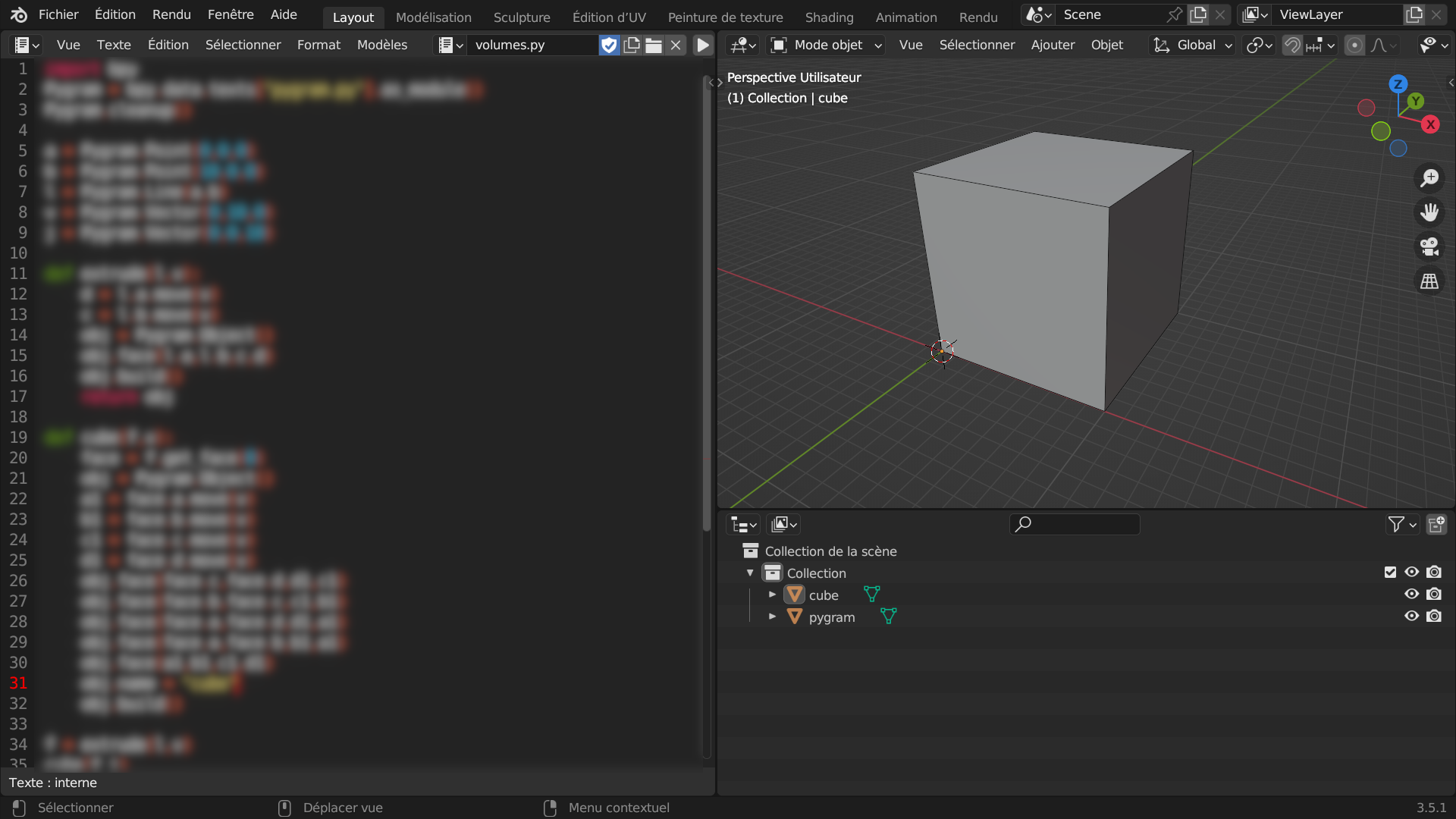
Task: Open the Mode objet dropdown
Action: pyautogui.click(x=827, y=45)
